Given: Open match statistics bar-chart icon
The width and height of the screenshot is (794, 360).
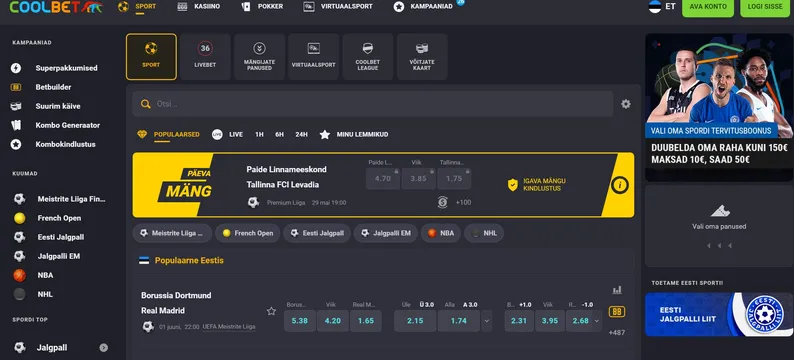Looking at the screenshot, I should 617,290.
